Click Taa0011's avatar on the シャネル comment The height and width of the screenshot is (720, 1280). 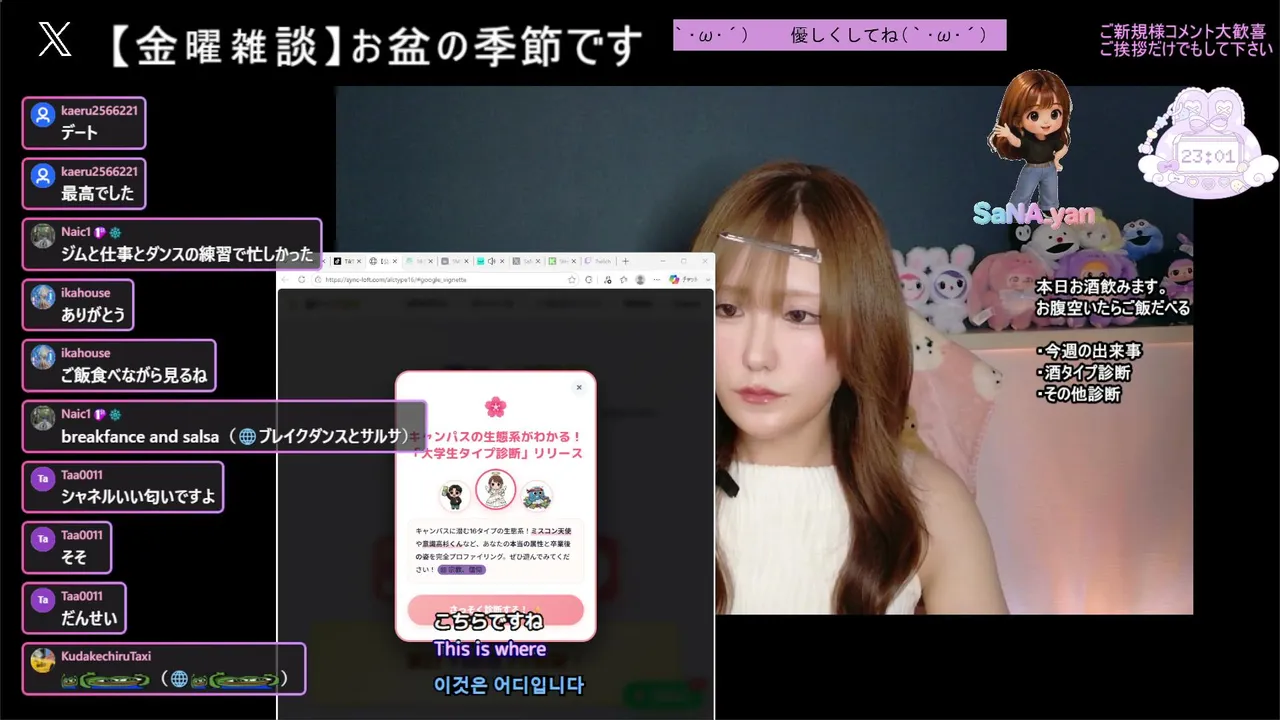(x=43, y=478)
